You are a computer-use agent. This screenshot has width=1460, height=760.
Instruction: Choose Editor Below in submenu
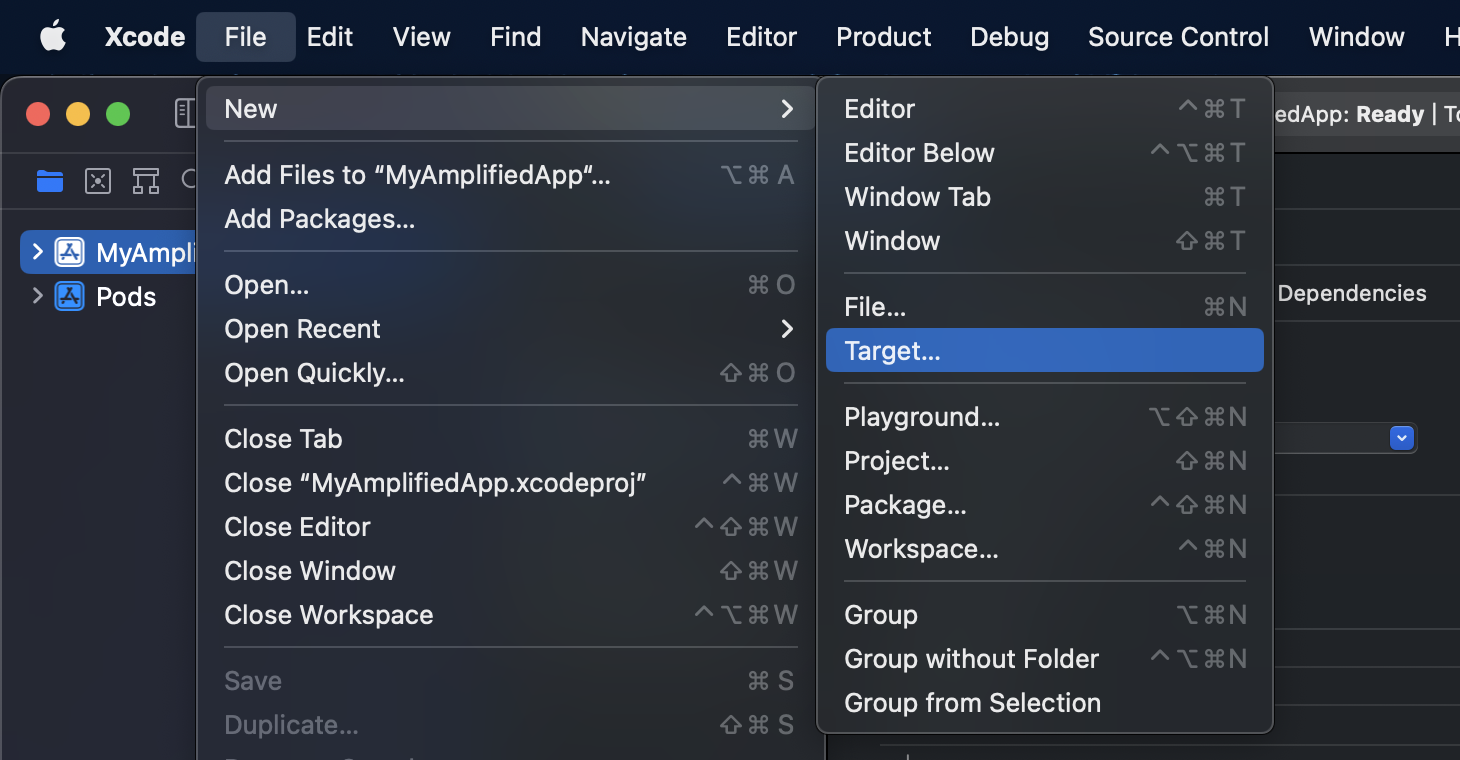(x=1045, y=153)
